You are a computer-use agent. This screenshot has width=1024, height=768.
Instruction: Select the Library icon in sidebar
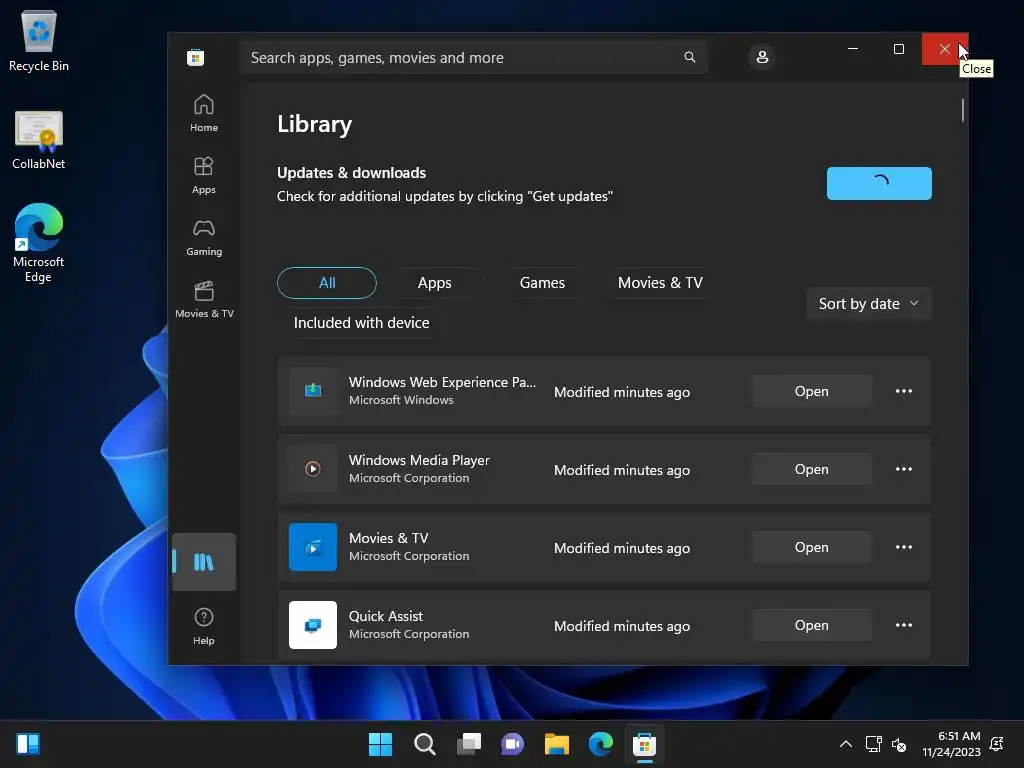[204, 562]
